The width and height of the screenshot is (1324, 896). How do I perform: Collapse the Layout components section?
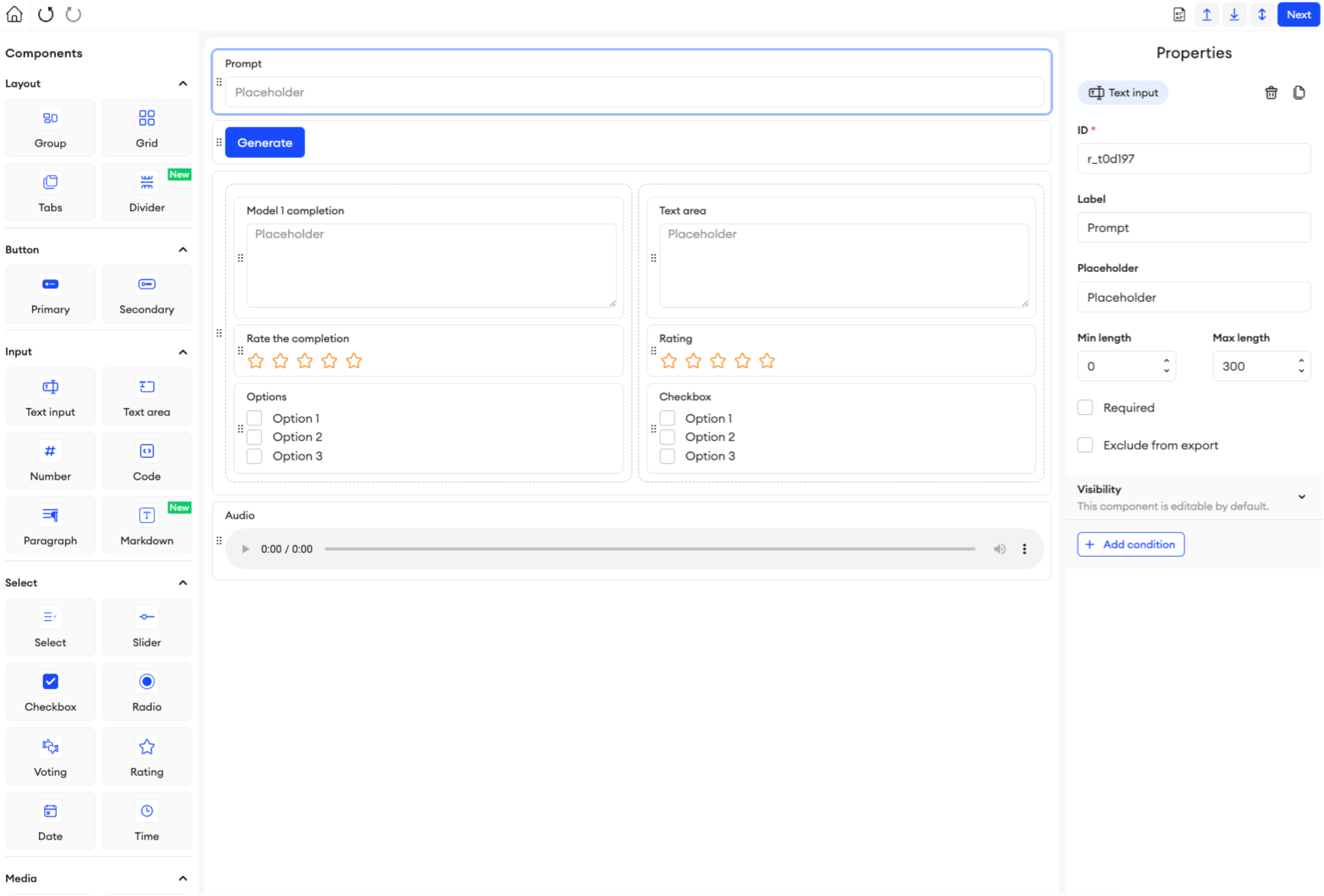click(x=182, y=83)
